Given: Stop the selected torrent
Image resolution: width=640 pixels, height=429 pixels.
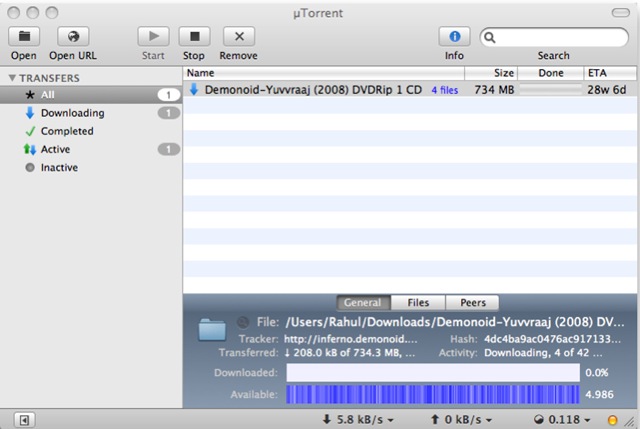Looking at the screenshot, I should 195,37.
